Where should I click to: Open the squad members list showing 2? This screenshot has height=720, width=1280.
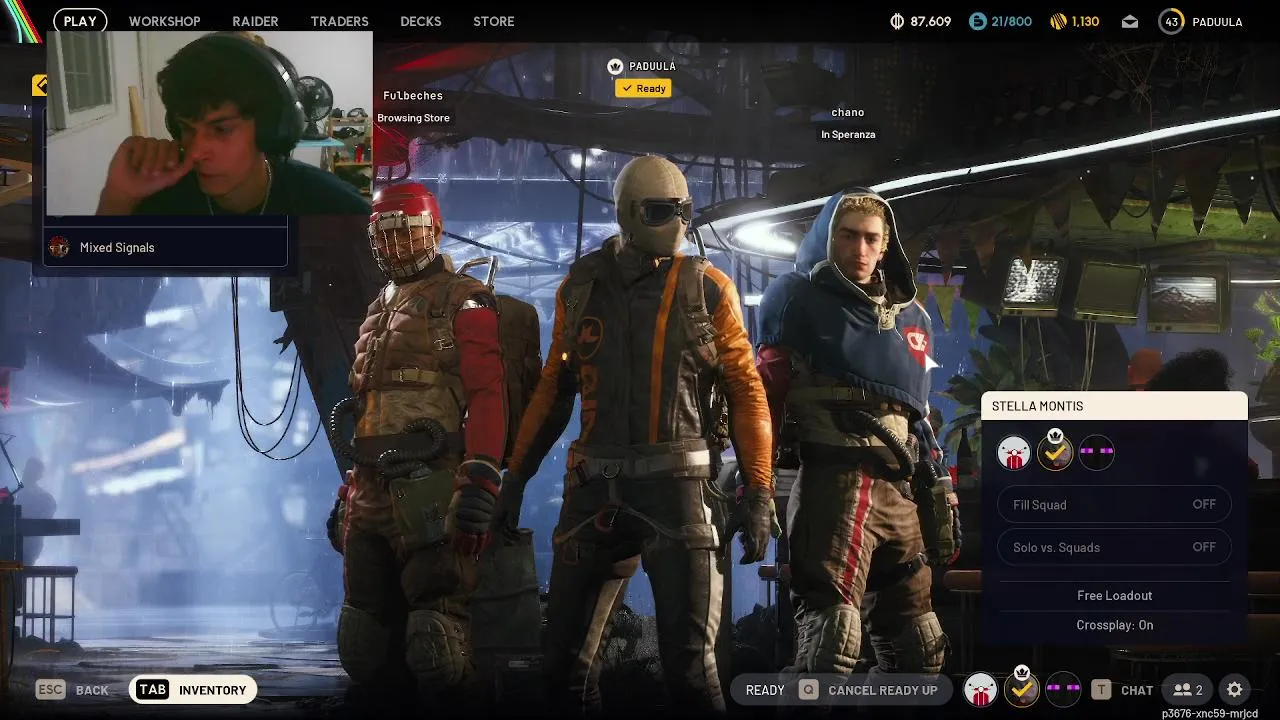1187,690
